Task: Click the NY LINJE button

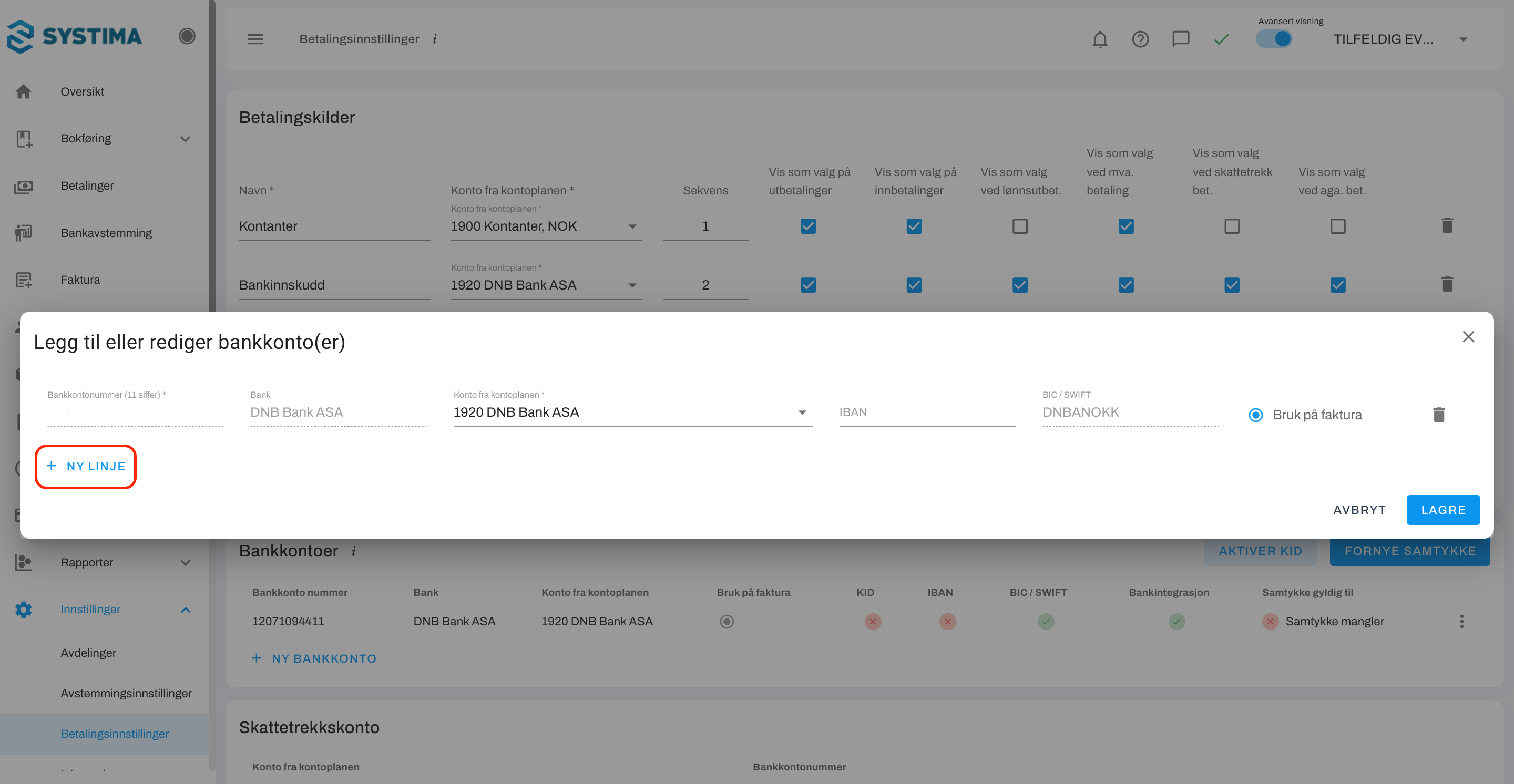Action: [x=86, y=466]
